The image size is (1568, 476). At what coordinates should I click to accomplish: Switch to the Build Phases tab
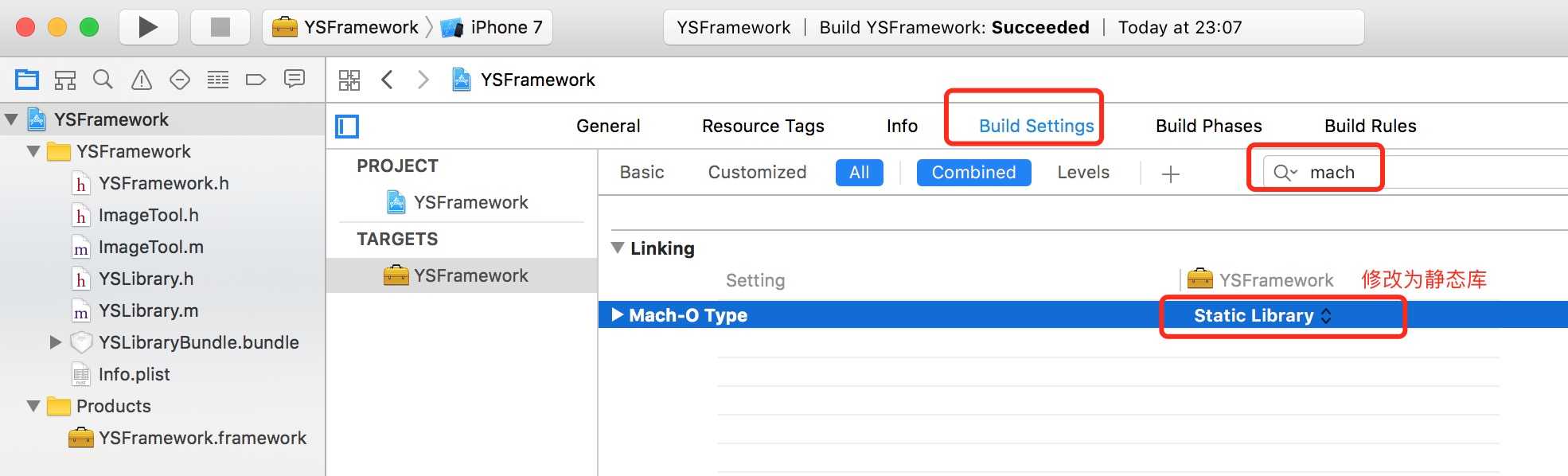coord(1208,126)
